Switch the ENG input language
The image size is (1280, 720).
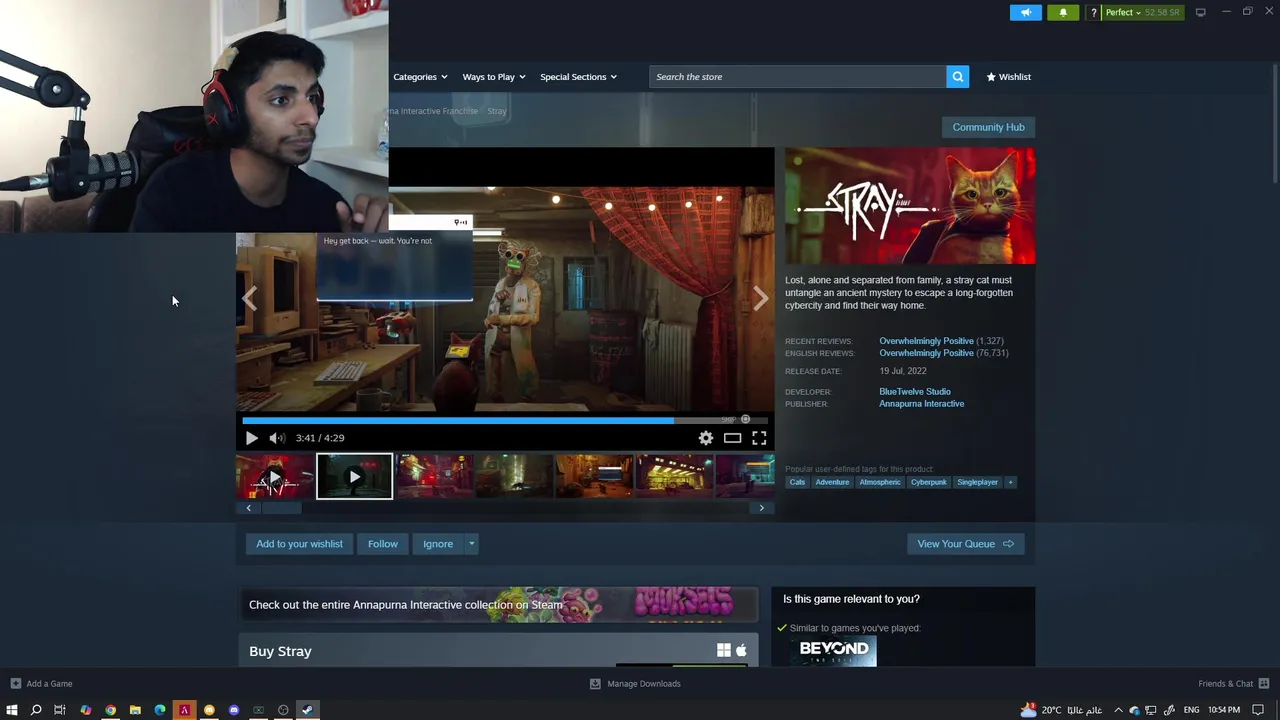point(1191,710)
